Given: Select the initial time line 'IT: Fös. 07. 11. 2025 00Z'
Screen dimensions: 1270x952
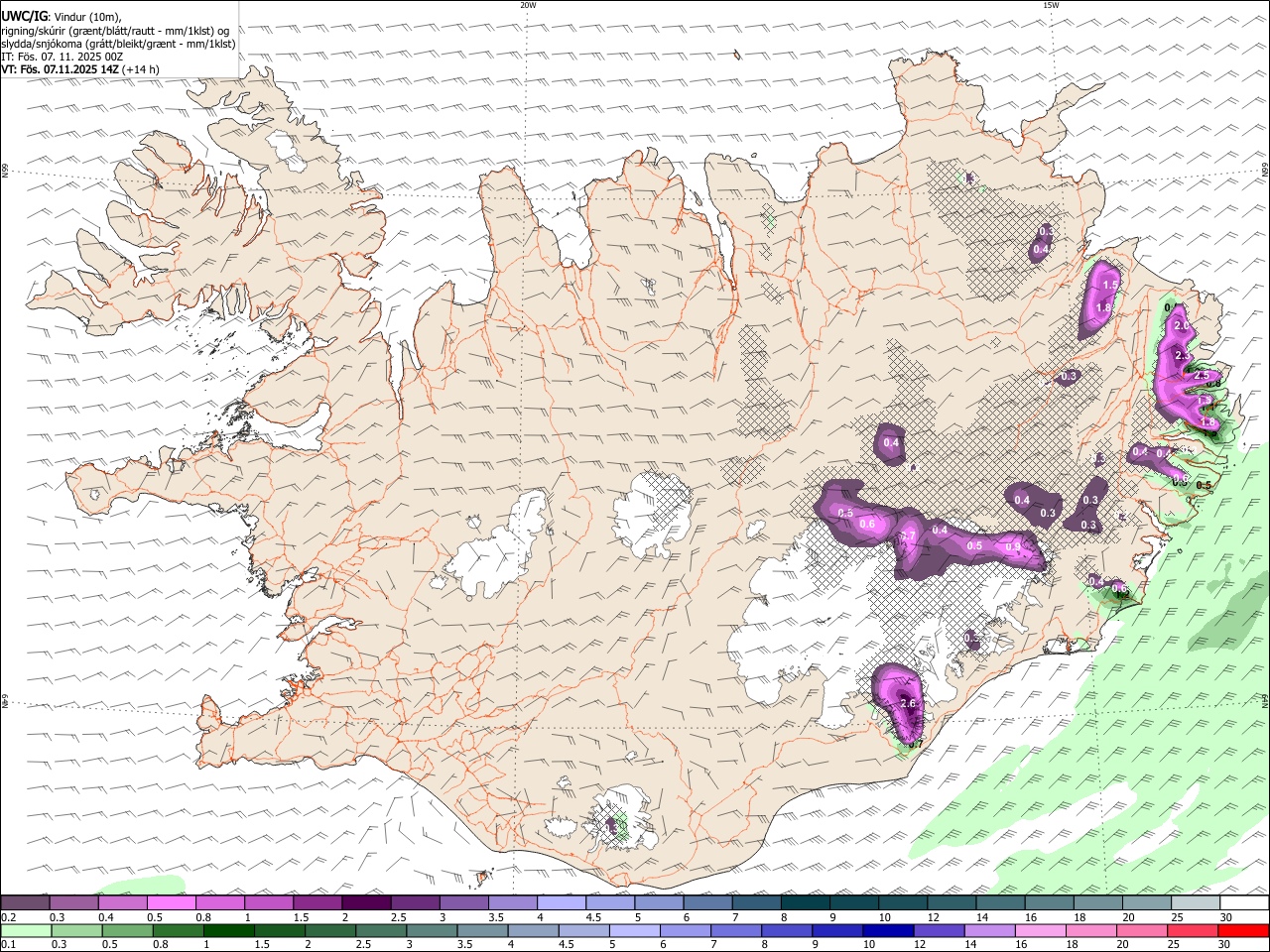Looking at the screenshot, I should (x=63, y=57).
